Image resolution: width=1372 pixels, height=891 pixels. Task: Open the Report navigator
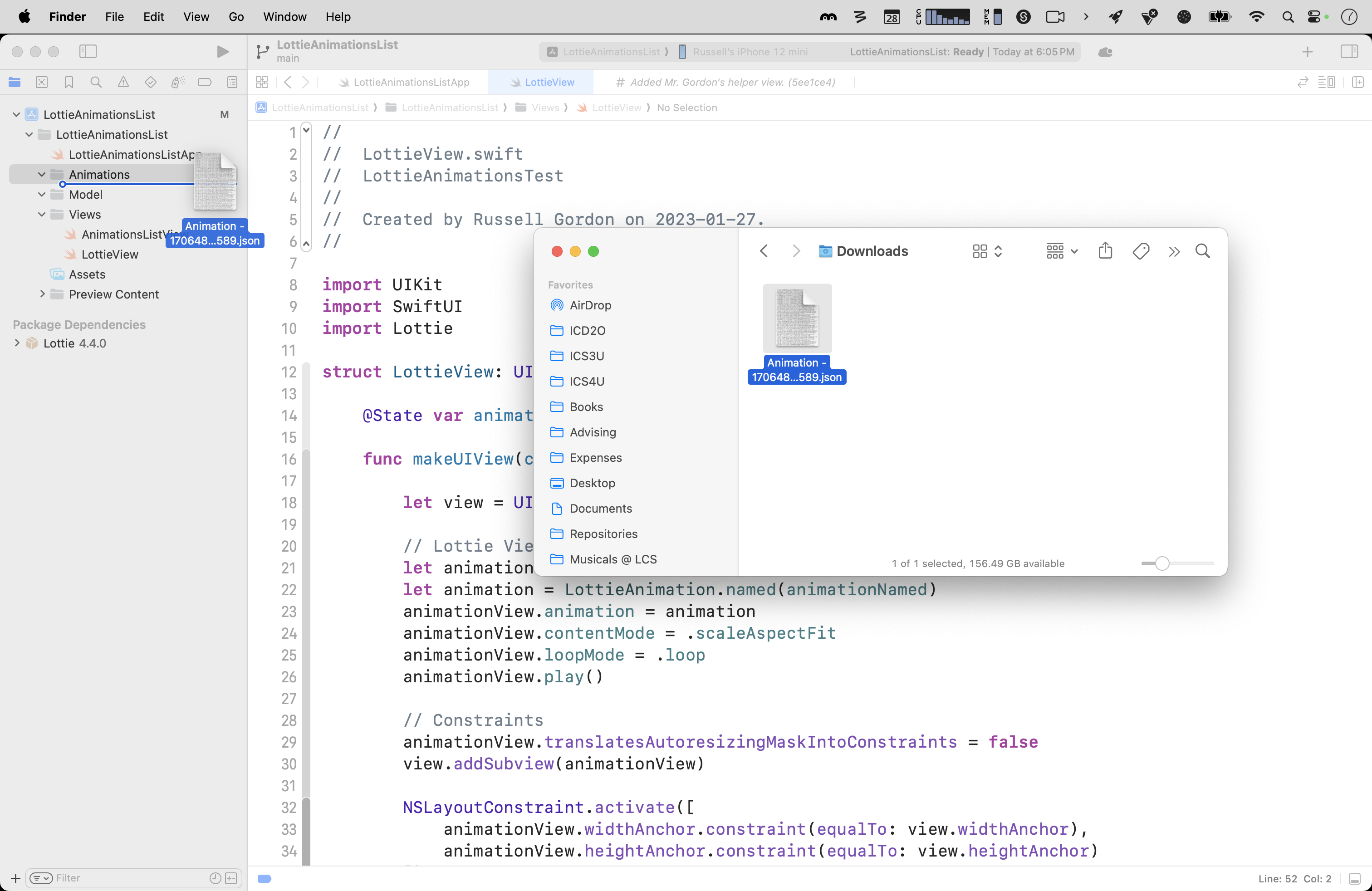point(232,83)
